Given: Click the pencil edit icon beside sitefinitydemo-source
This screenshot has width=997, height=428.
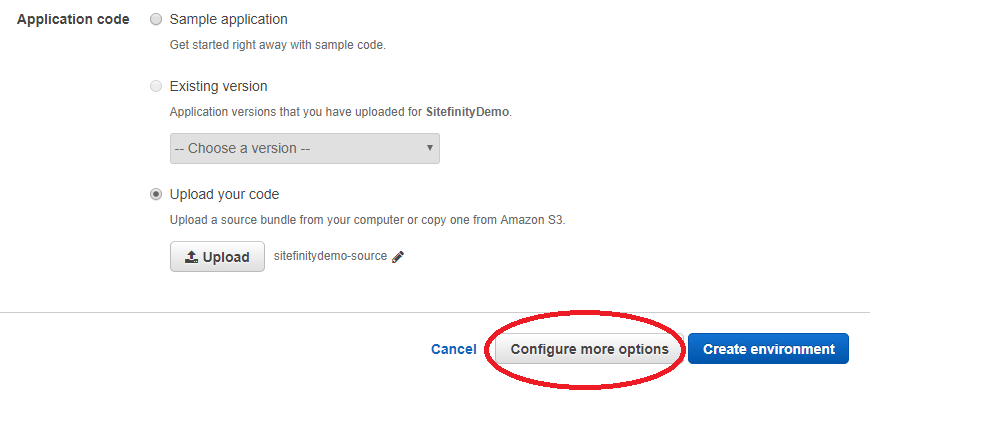Looking at the screenshot, I should (398, 257).
